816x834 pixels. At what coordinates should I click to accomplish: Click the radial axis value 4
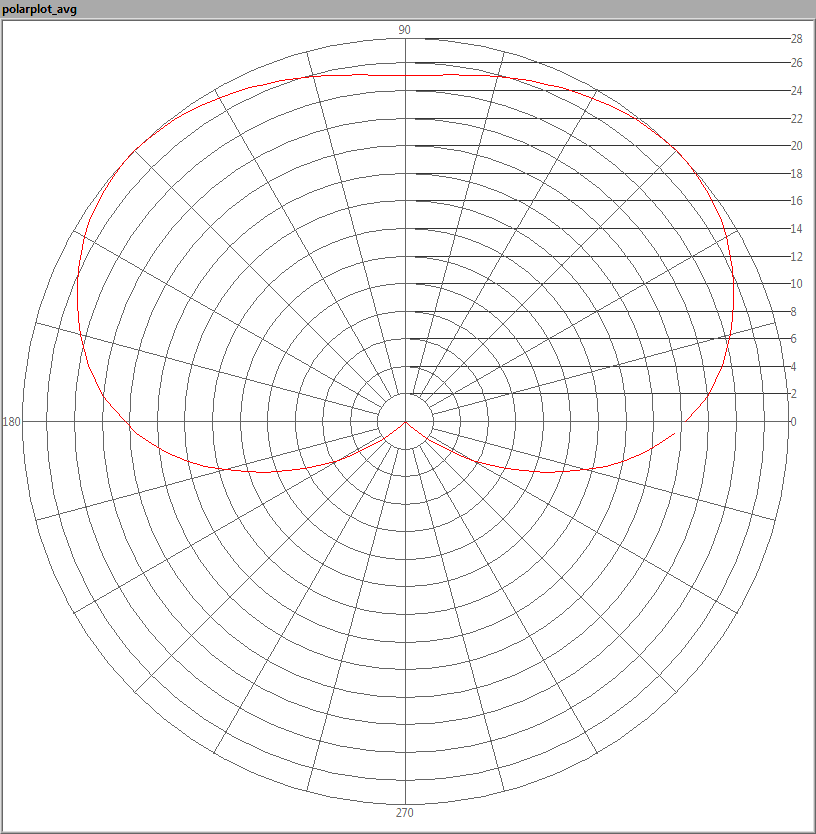click(x=794, y=367)
